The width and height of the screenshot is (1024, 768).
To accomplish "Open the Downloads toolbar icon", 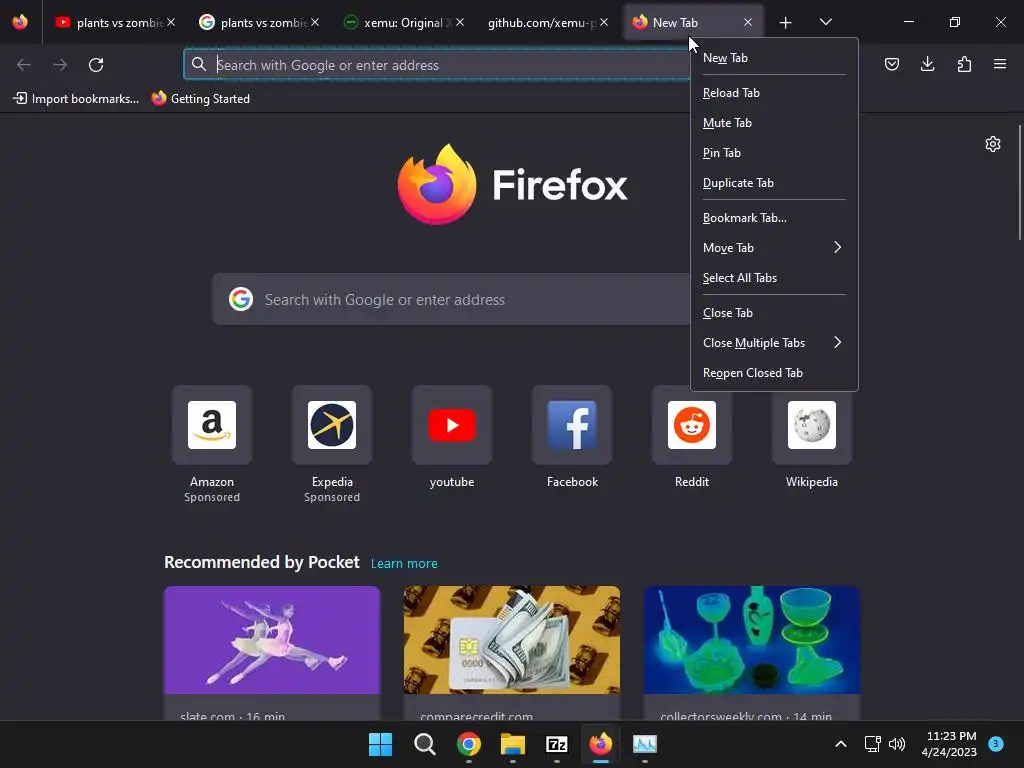I will click(927, 64).
